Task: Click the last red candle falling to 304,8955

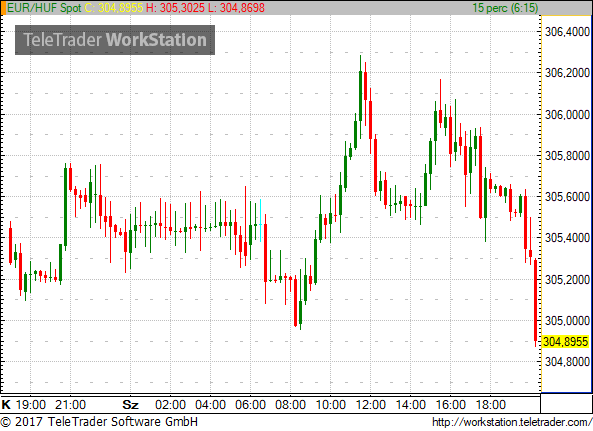Action: point(535,302)
